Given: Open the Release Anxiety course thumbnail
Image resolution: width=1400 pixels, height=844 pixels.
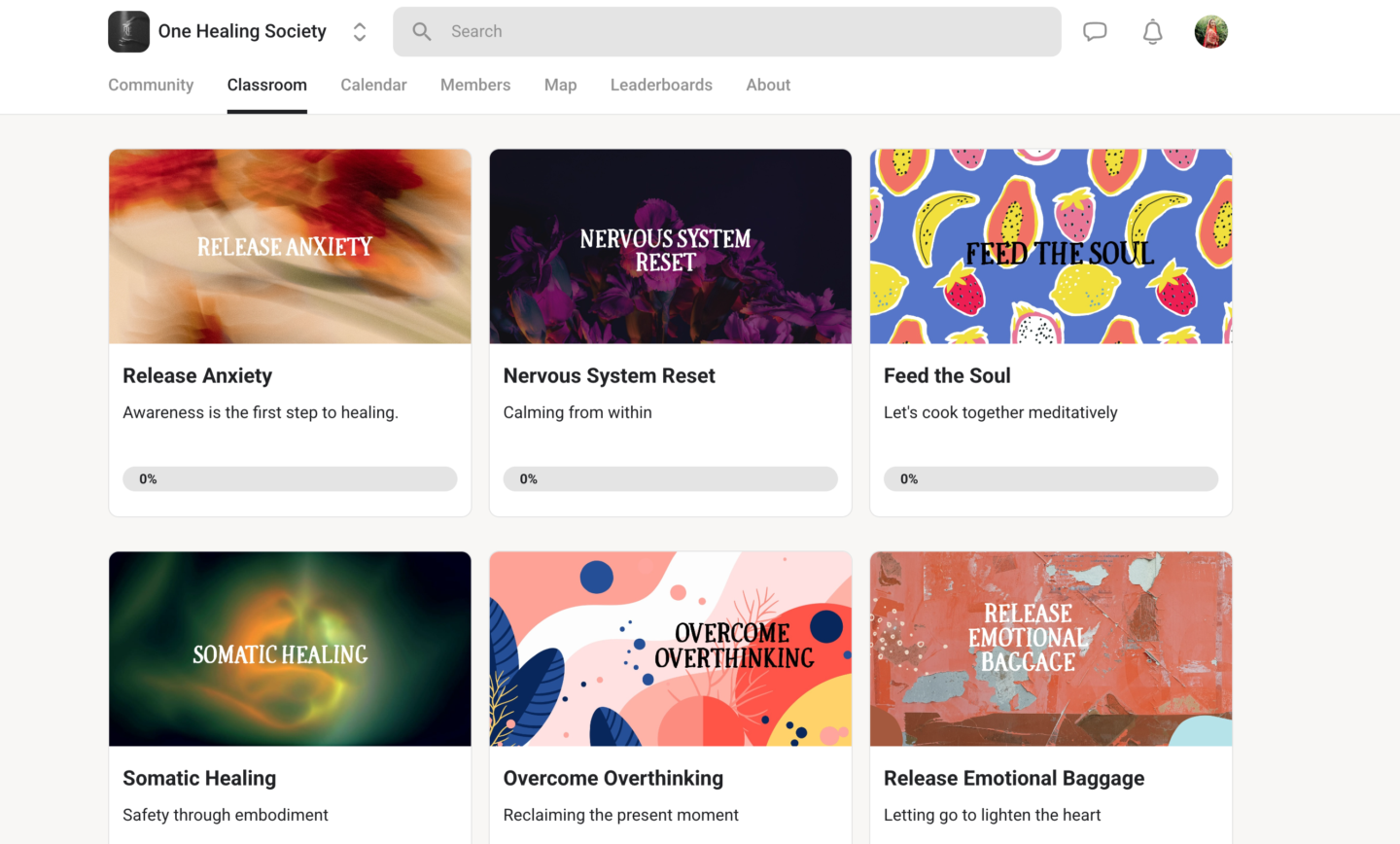Looking at the screenshot, I should [290, 246].
